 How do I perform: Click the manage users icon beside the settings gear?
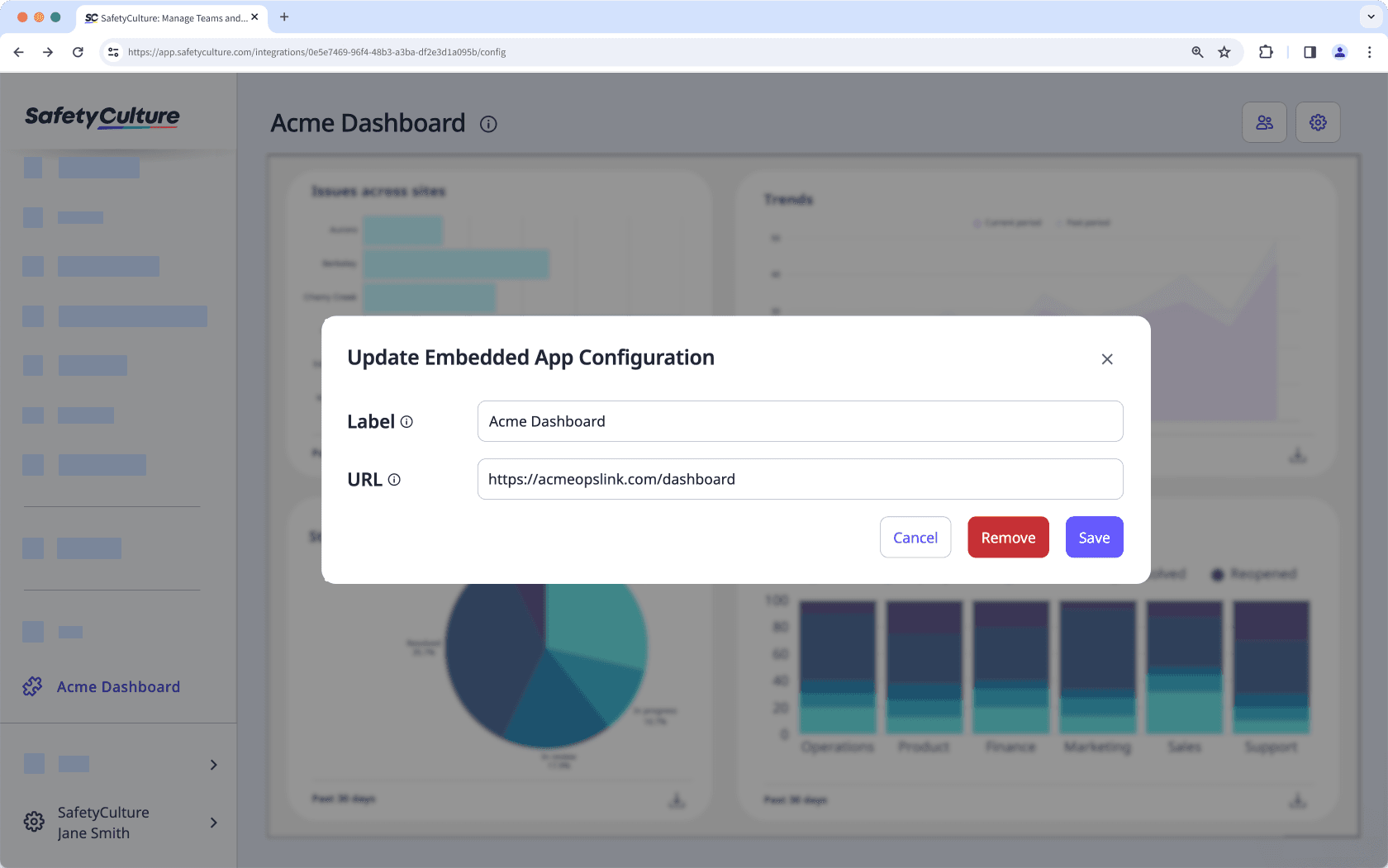click(x=1264, y=121)
